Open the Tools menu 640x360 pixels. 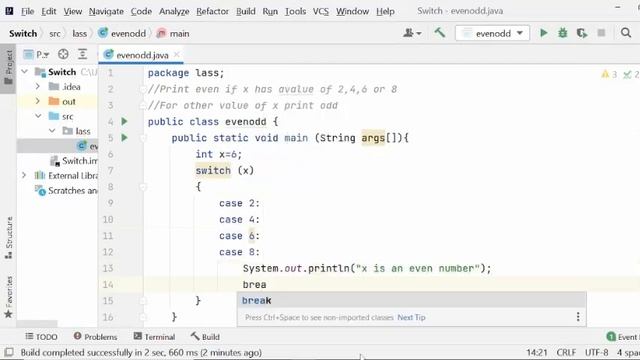[295, 11]
